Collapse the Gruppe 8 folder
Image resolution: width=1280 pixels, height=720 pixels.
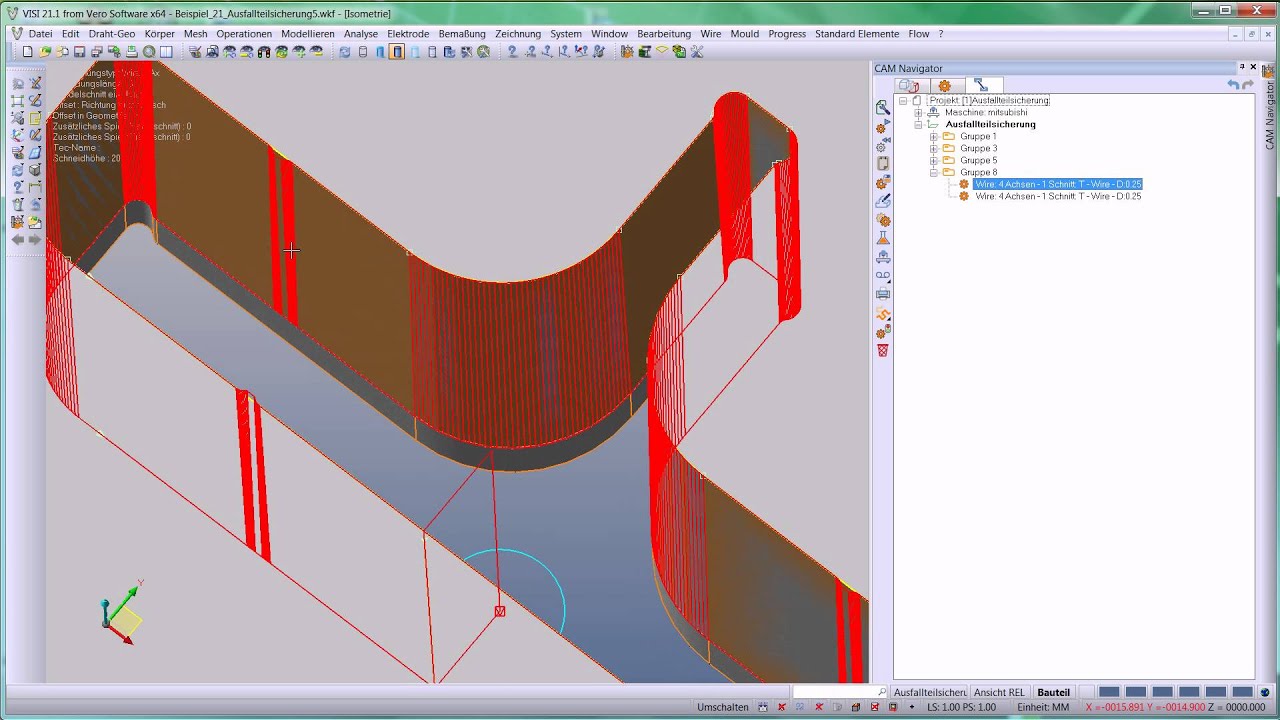coord(934,173)
